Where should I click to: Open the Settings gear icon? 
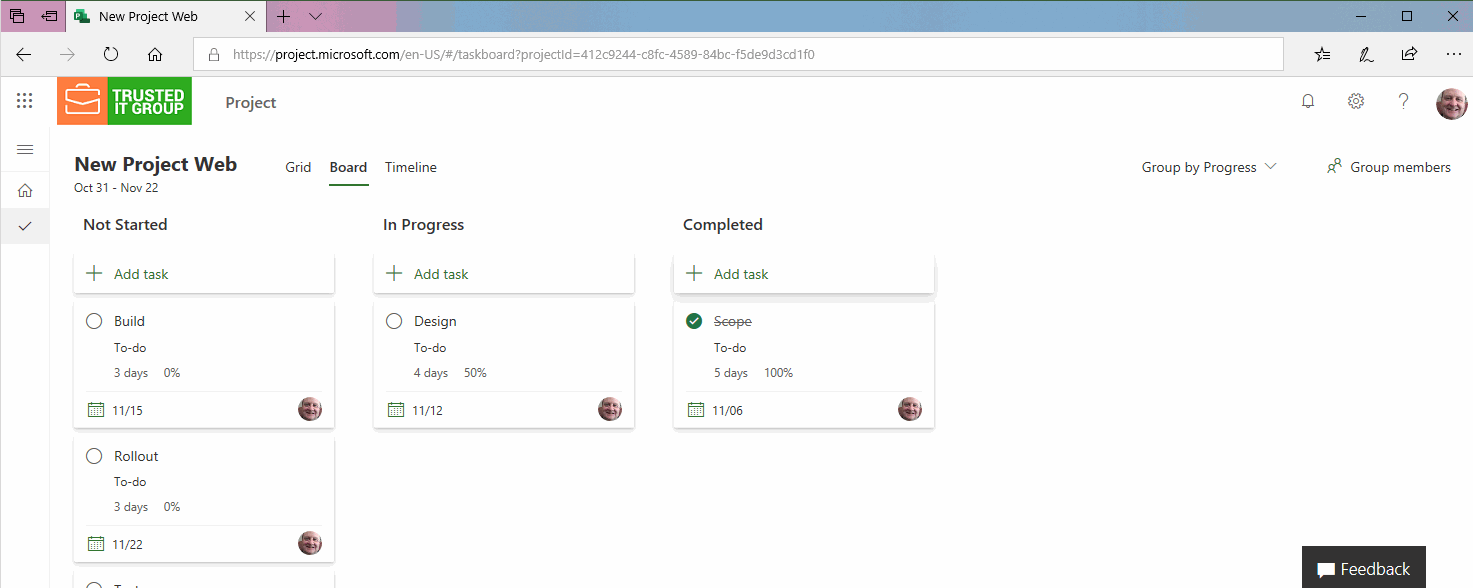1355,101
